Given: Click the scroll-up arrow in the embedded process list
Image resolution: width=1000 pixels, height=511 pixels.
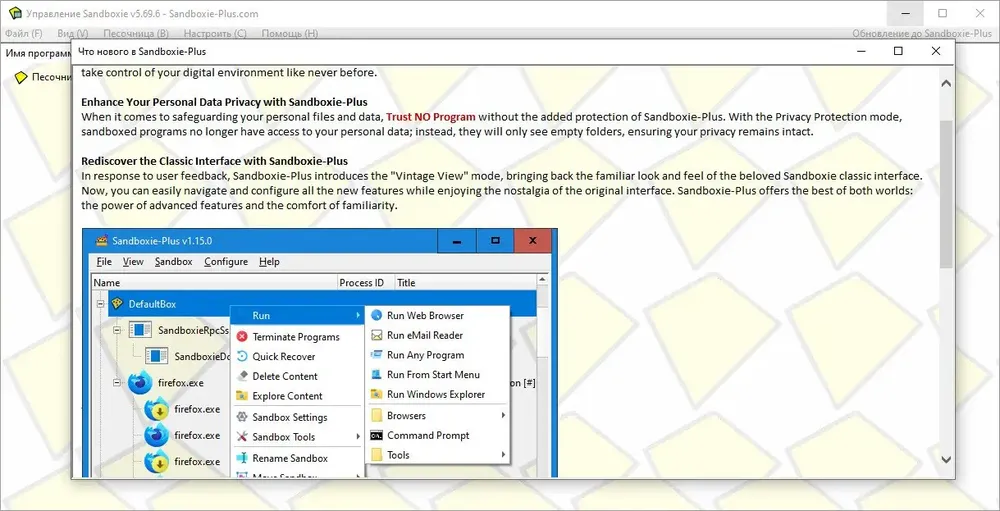Looking at the screenshot, I should [x=543, y=280].
